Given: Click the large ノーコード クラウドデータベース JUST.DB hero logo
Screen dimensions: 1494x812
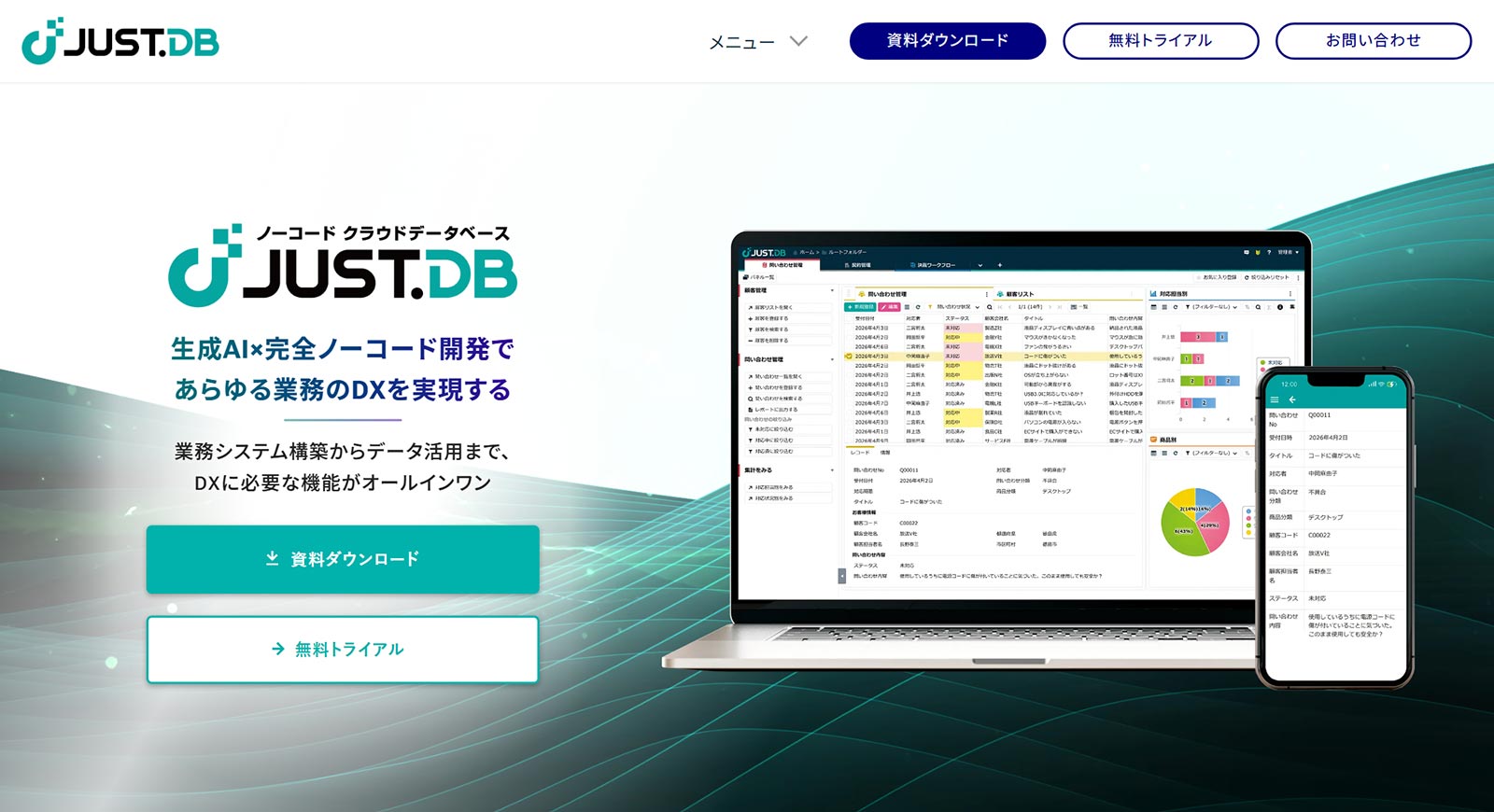Looking at the screenshot, I should [343, 264].
